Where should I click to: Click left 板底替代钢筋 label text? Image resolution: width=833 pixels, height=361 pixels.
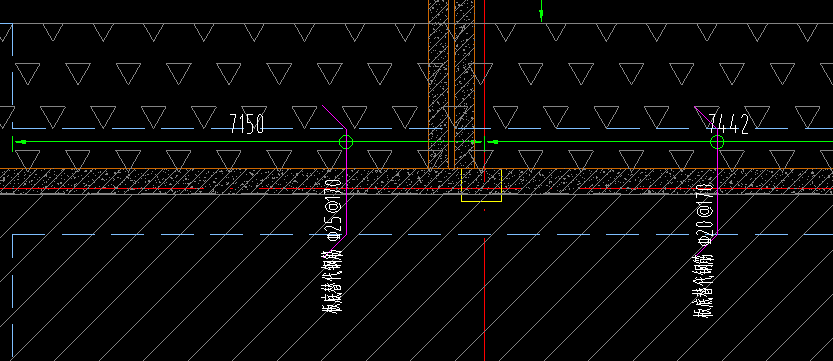click(x=334, y=281)
